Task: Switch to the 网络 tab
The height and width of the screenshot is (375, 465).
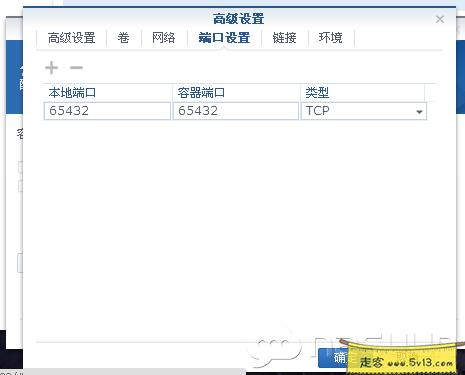Action: 164,38
